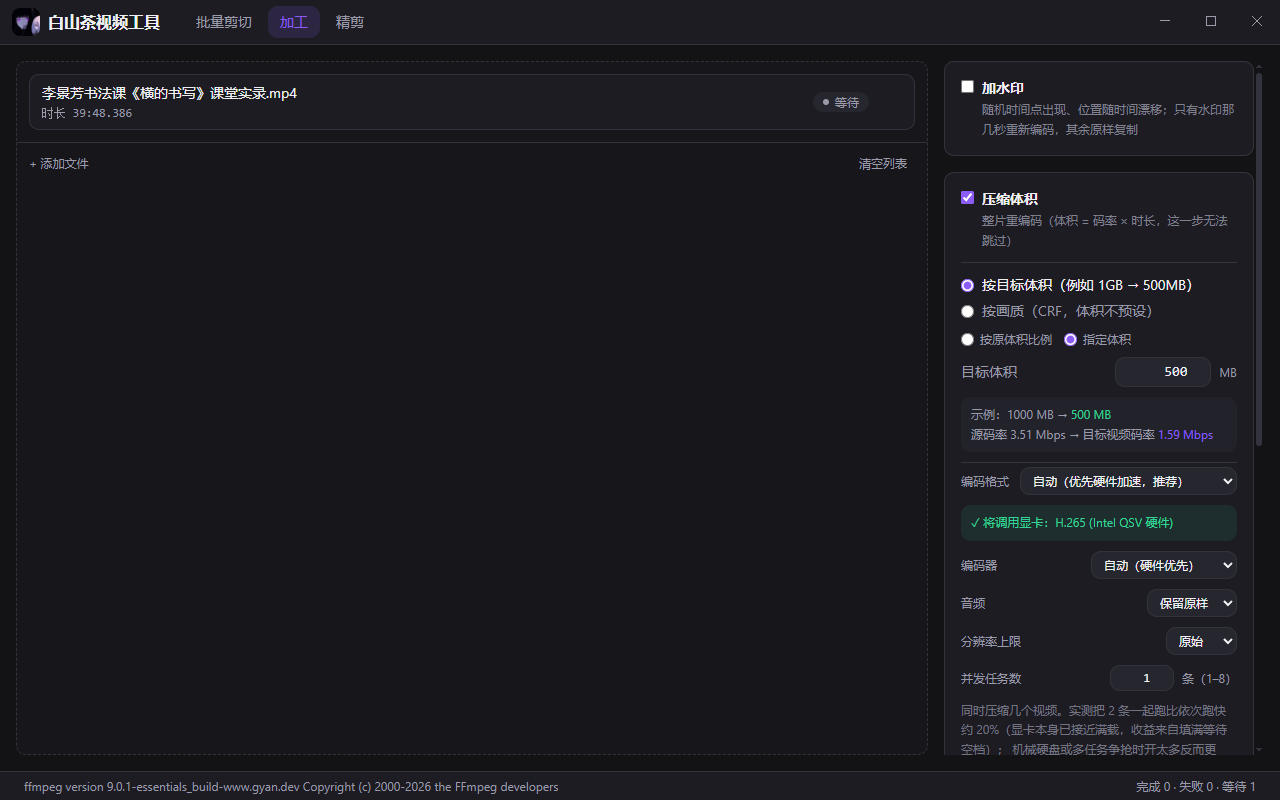This screenshot has width=1280, height=800.
Task: Clear the list with 清空列表
Action: click(883, 164)
